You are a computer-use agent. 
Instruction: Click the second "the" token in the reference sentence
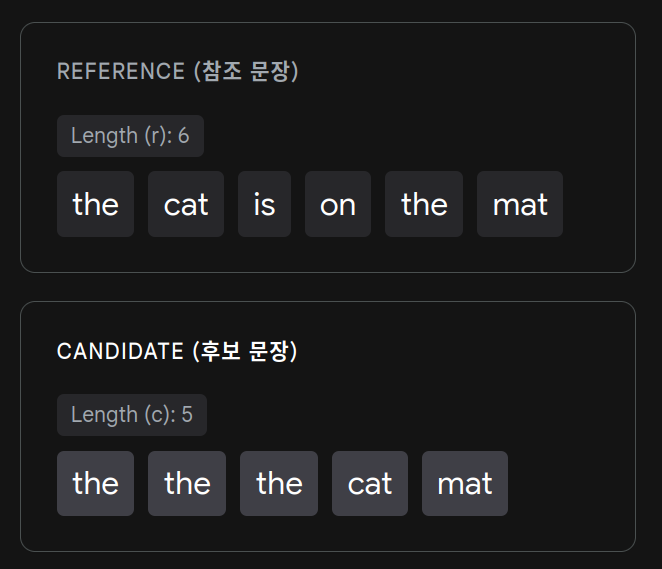[424, 204]
